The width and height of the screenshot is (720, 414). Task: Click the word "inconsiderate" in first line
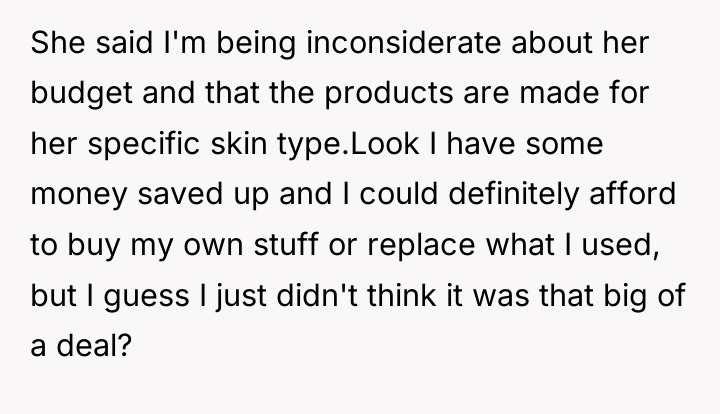tap(404, 43)
